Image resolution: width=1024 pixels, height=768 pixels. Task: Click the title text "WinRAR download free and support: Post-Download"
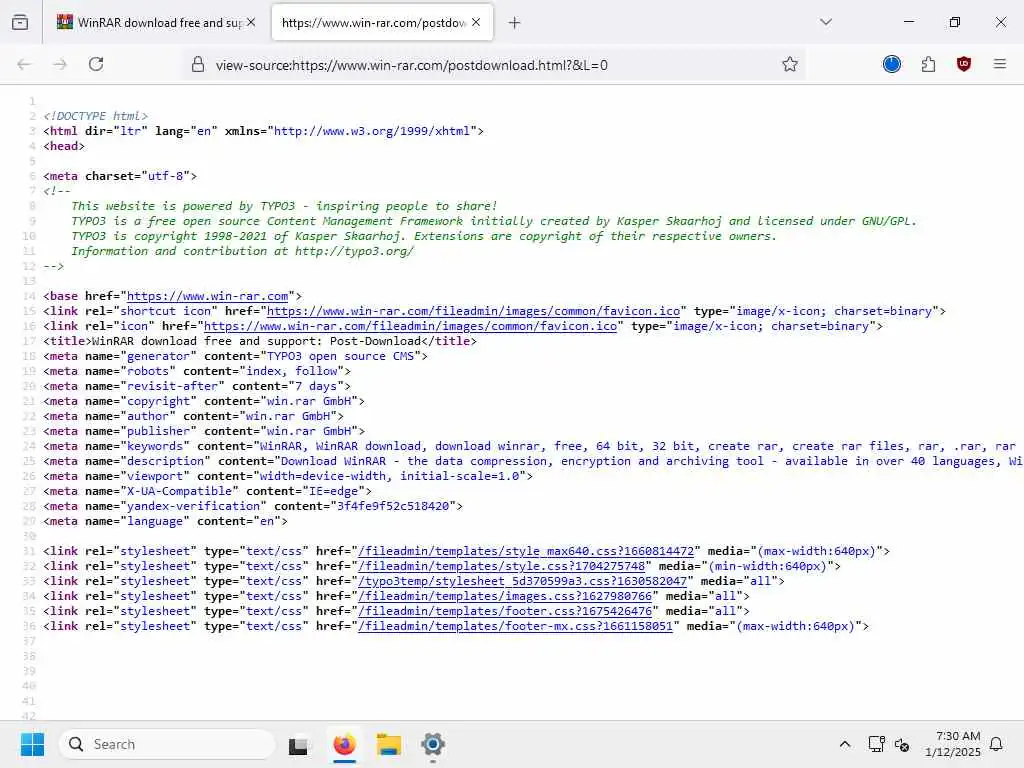click(x=257, y=341)
